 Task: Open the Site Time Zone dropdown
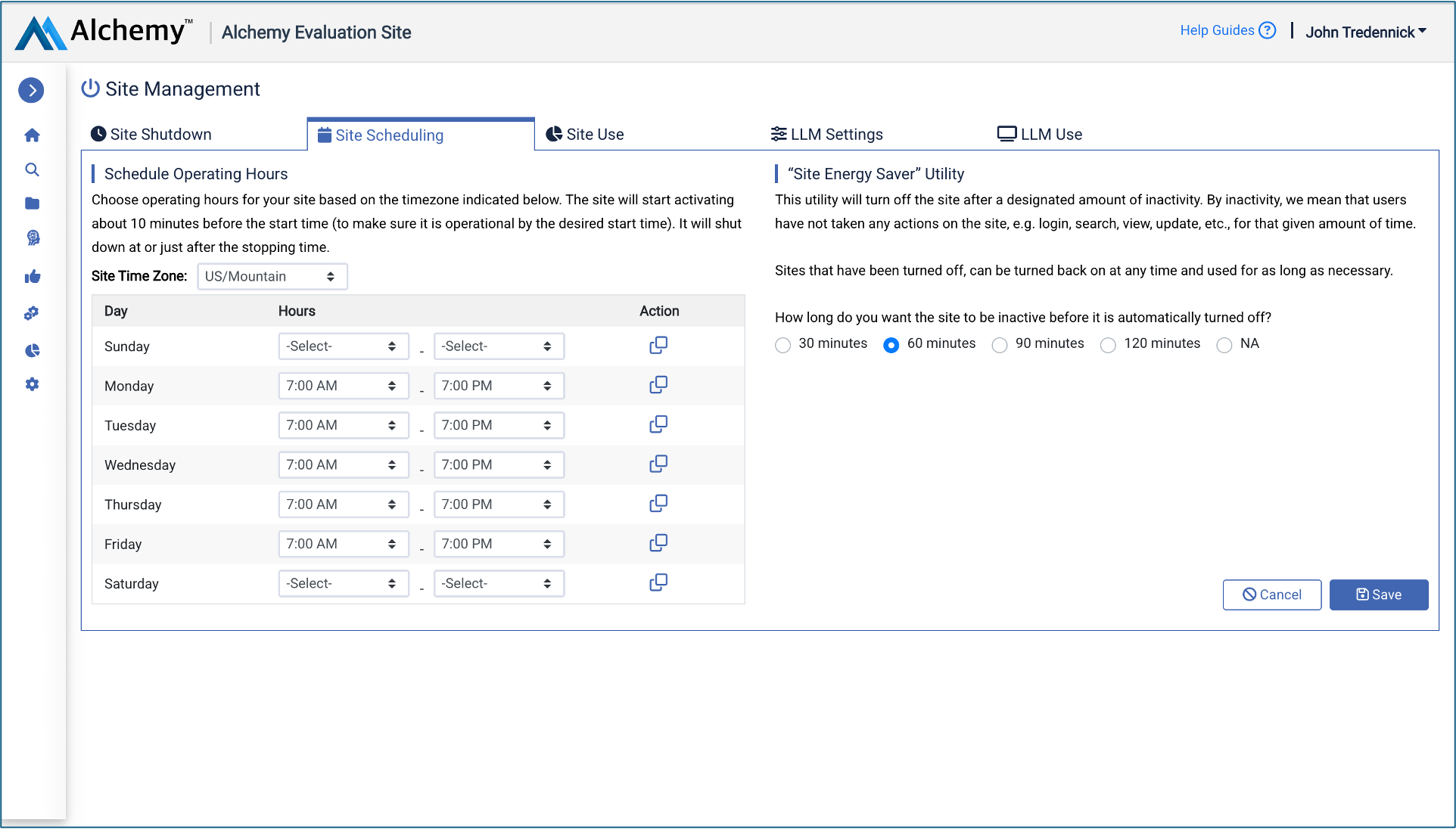point(272,277)
